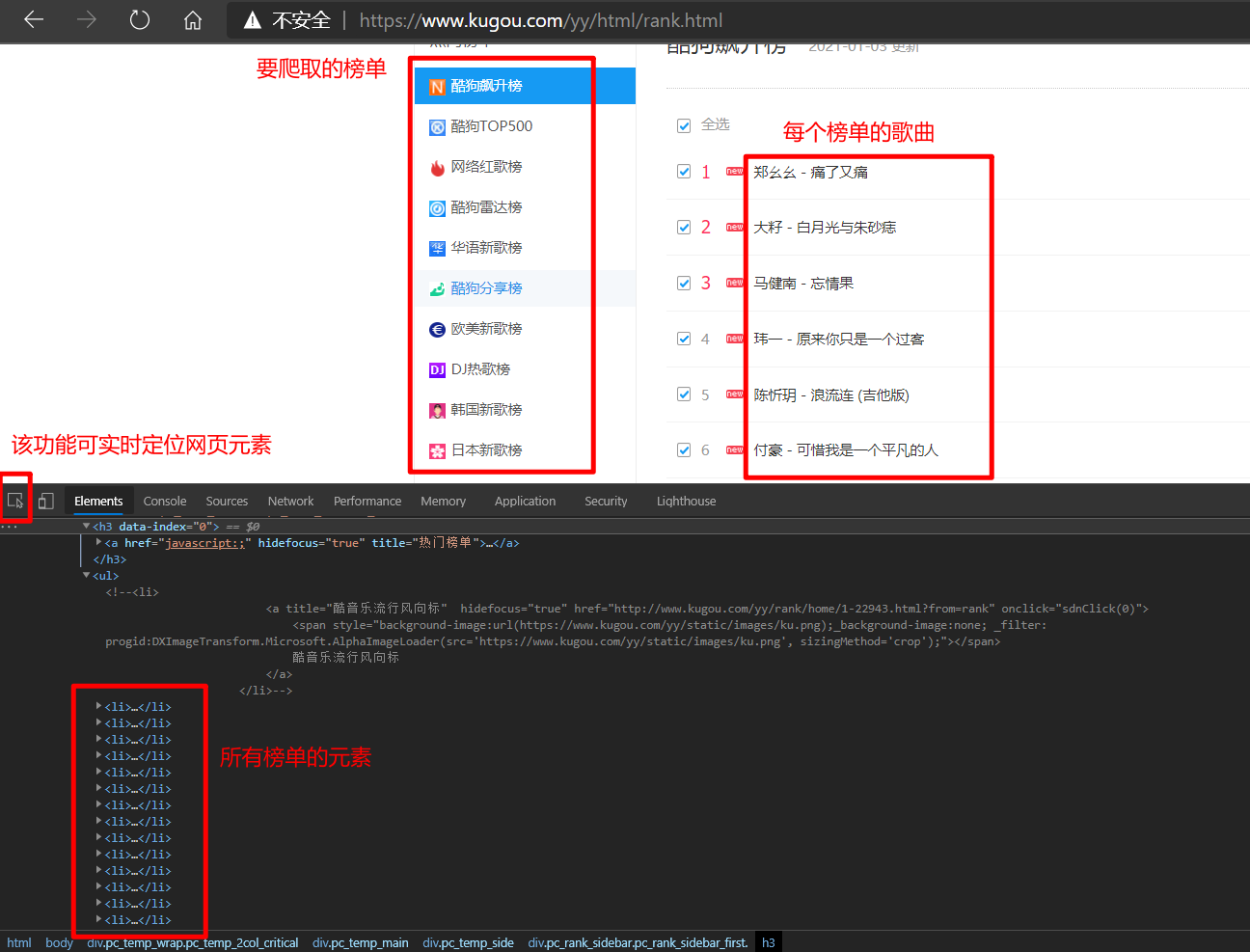This screenshot has height=952, width=1250.
Task: Click the 韩国新歌榜 chart icon
Action: click(x=437, y=411)
